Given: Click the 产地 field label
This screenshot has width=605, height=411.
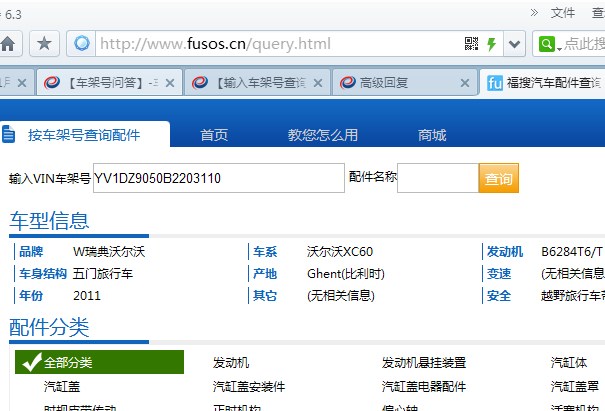Looking at the screenshot, I should pos(265,274).
